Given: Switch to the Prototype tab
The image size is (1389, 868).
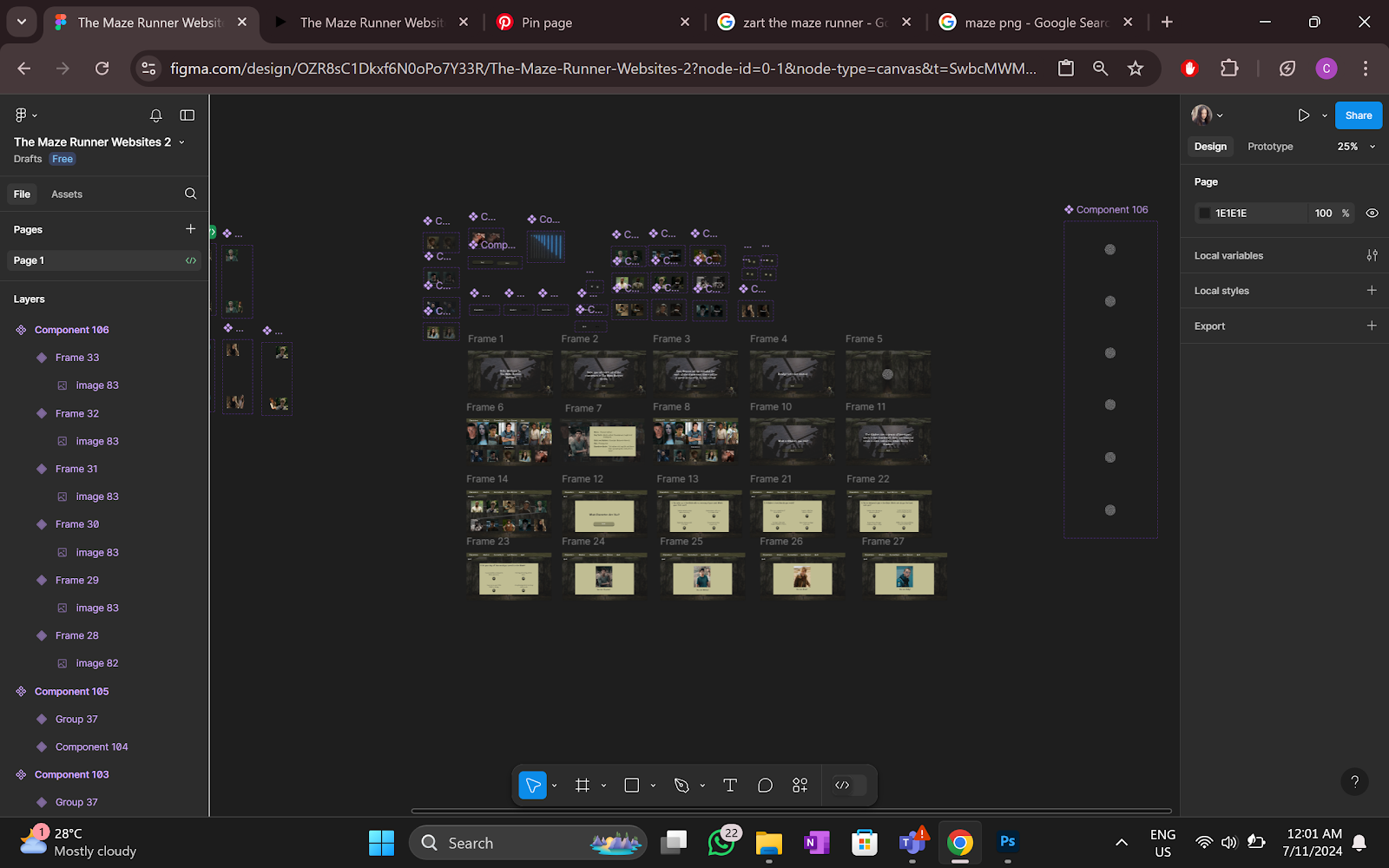Looking at the screenshot, I should click(x=1270, y=147).
